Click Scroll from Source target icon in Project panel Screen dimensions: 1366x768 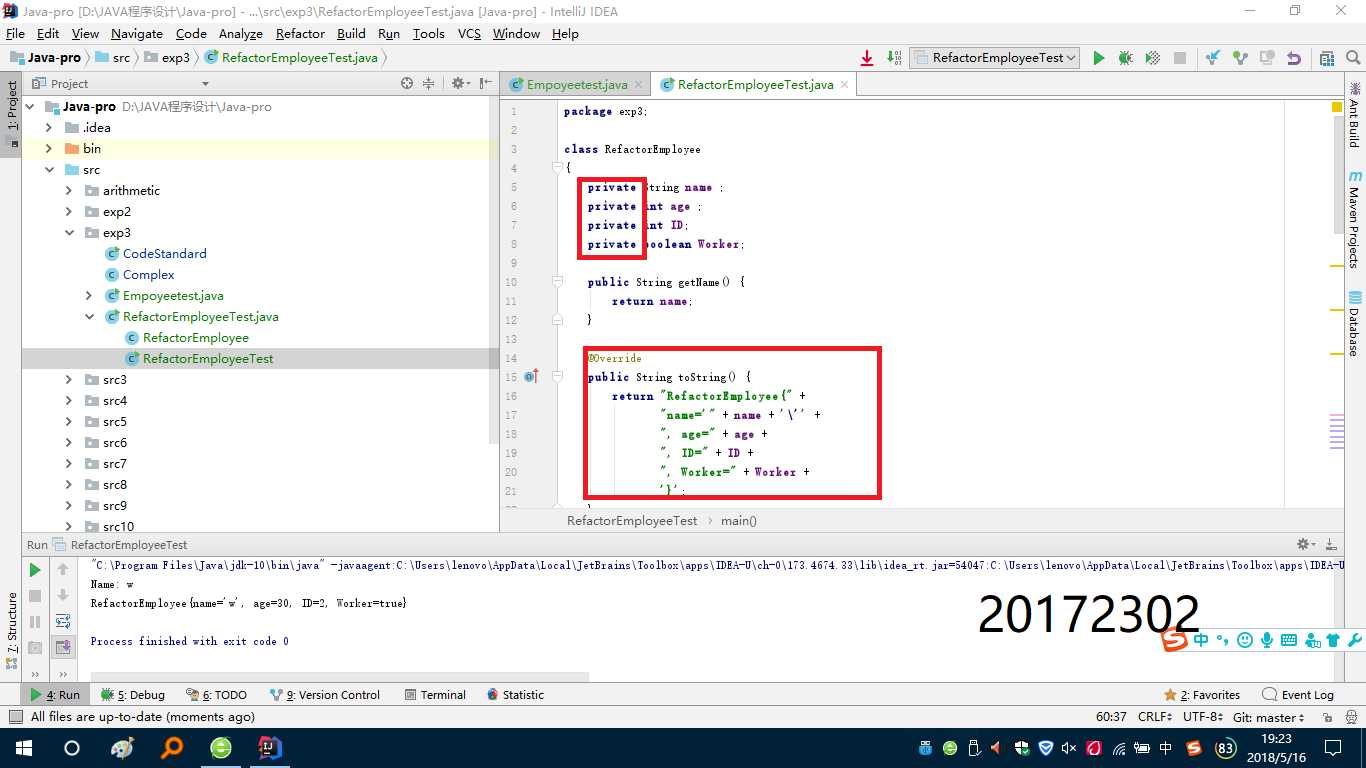coord(407,84)
